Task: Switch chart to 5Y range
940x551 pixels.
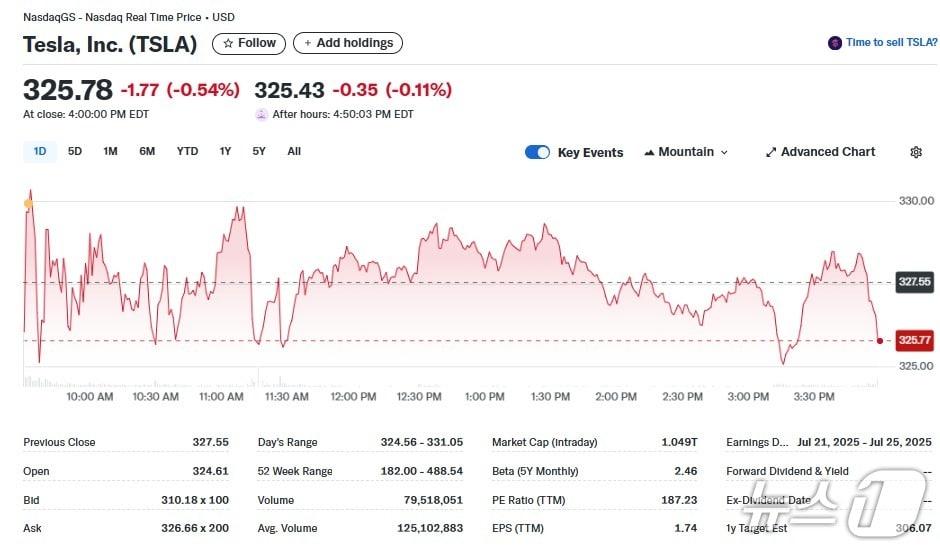Action: tap(259, 151)
